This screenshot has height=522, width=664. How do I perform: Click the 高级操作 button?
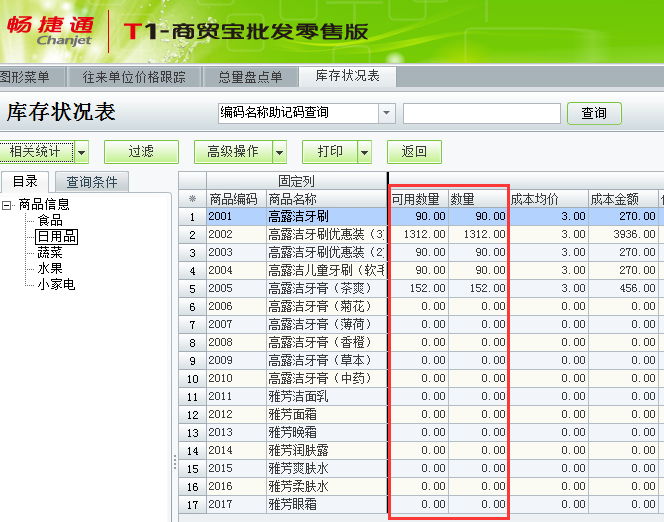pos(233,152)
